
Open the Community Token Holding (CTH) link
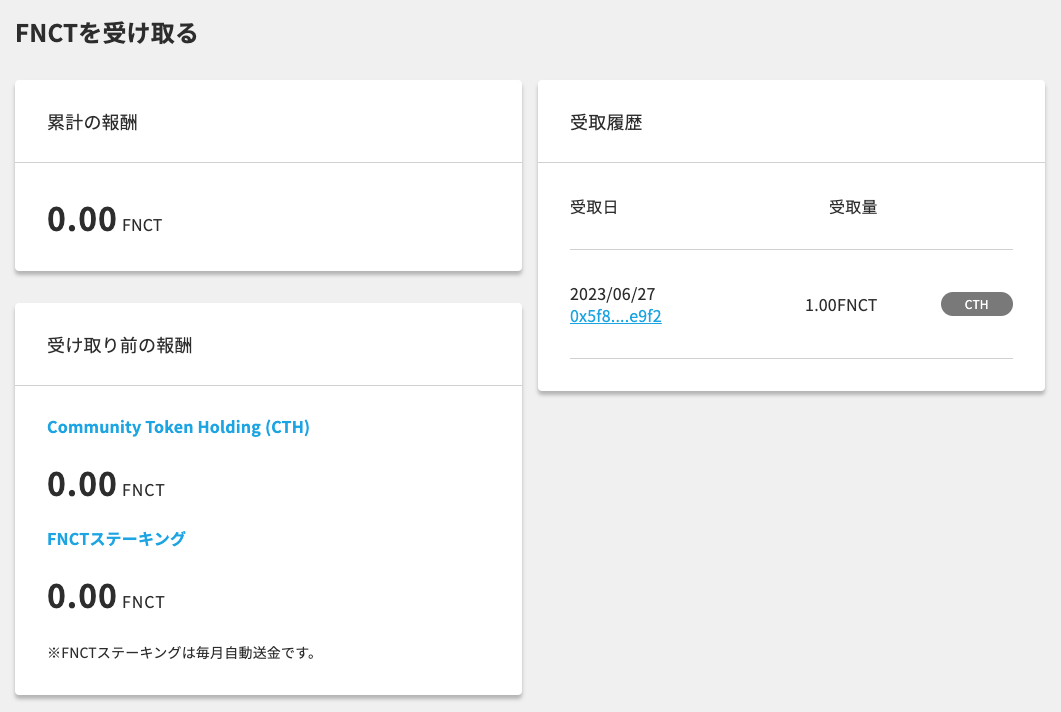click(x=178, y=426)
